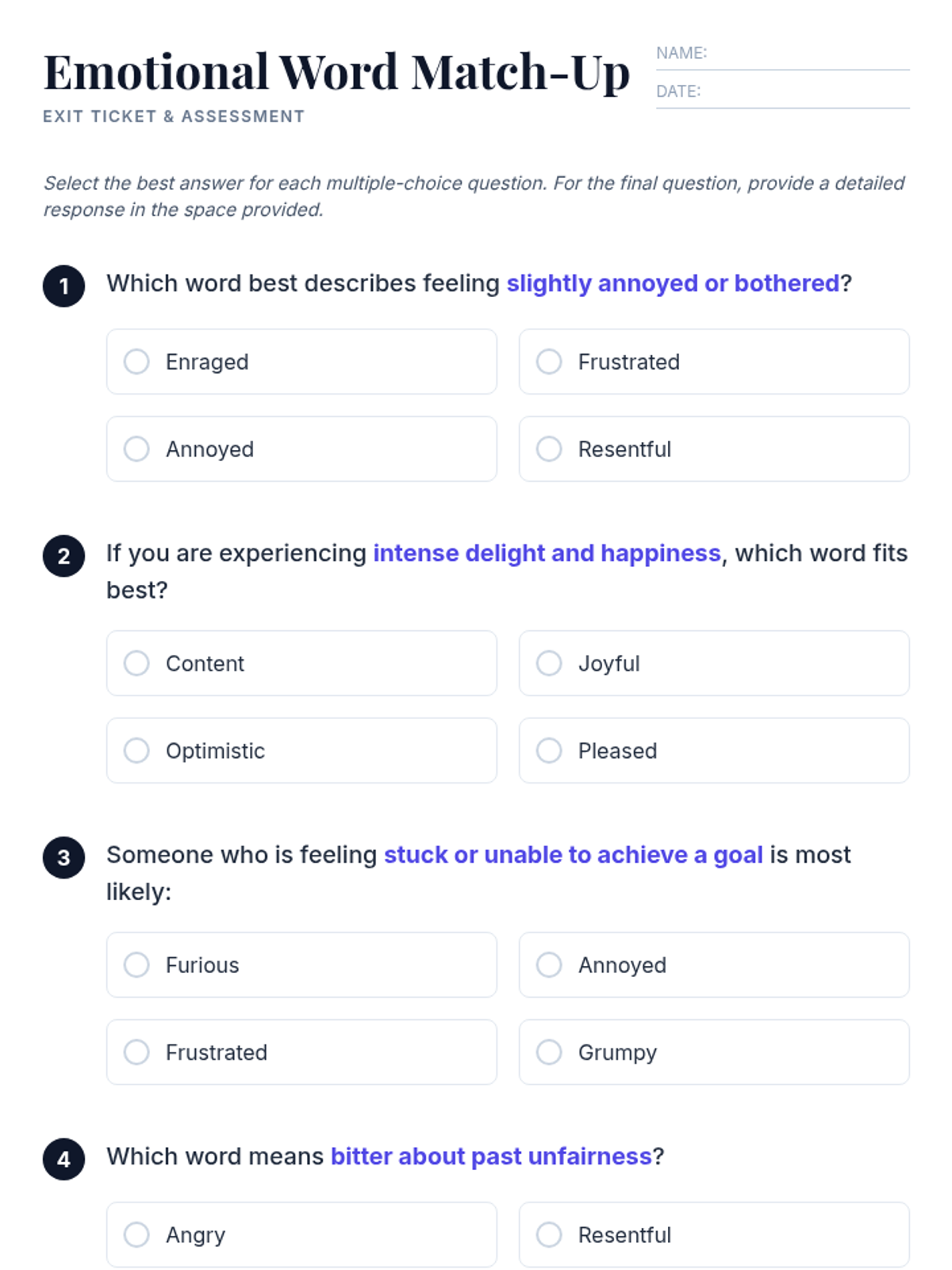Pick the Optimistic answer
The image size is (952, 1270).
[x=136, y=751]
